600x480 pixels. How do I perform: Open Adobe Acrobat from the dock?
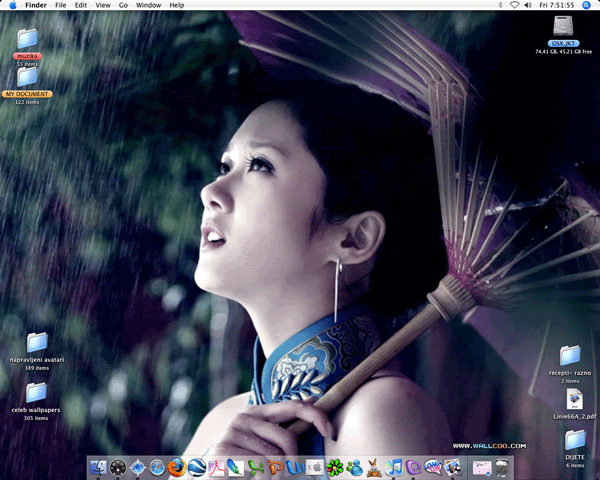pos(215,467)
